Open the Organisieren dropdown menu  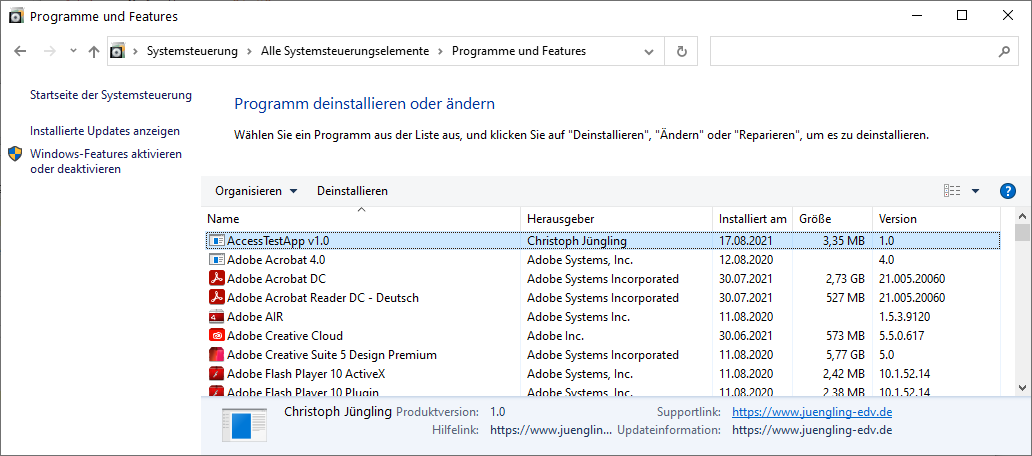pyautogui.click(x=256, y=191)
